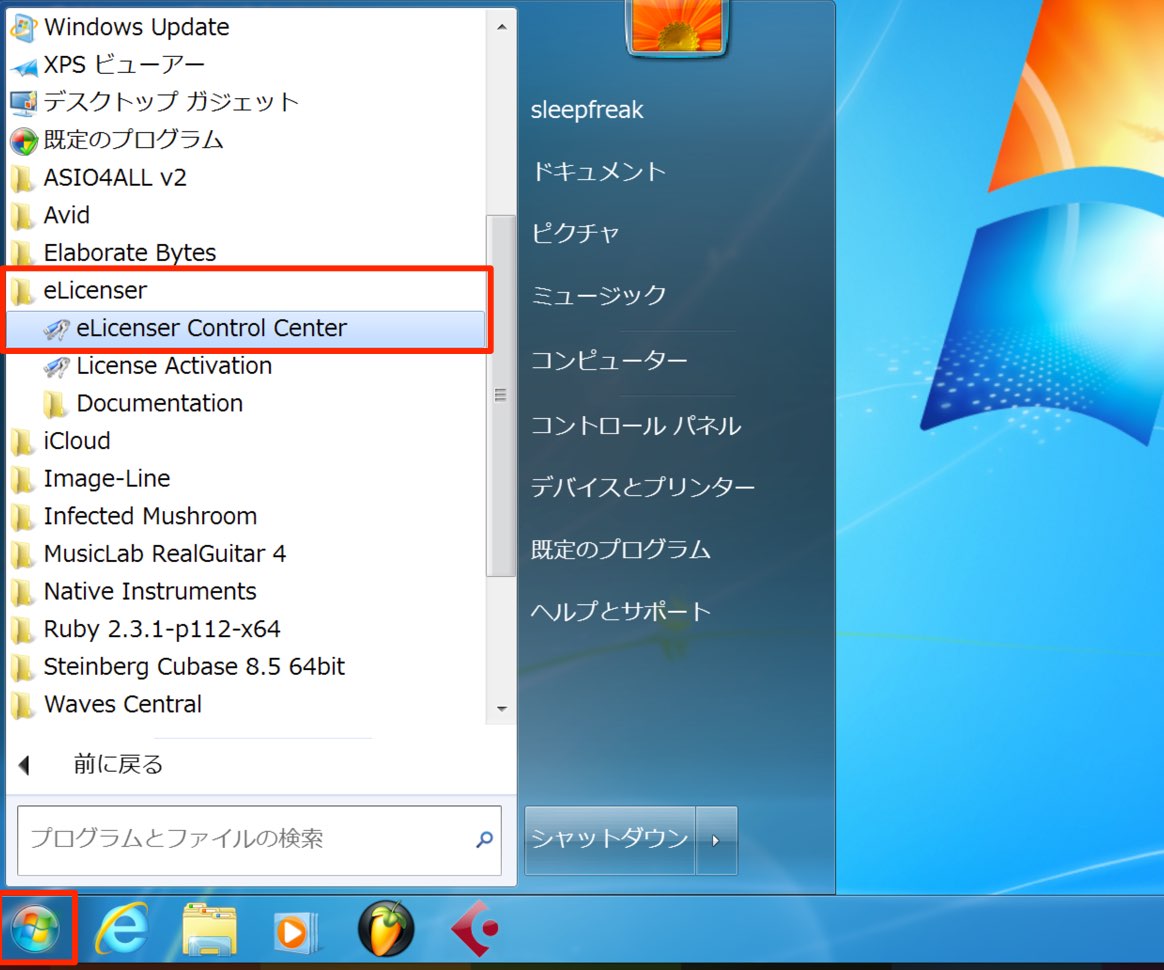Click the eLicenser Control Center key icon
Screen dimensions: 1164x970
tap(56, 329)
